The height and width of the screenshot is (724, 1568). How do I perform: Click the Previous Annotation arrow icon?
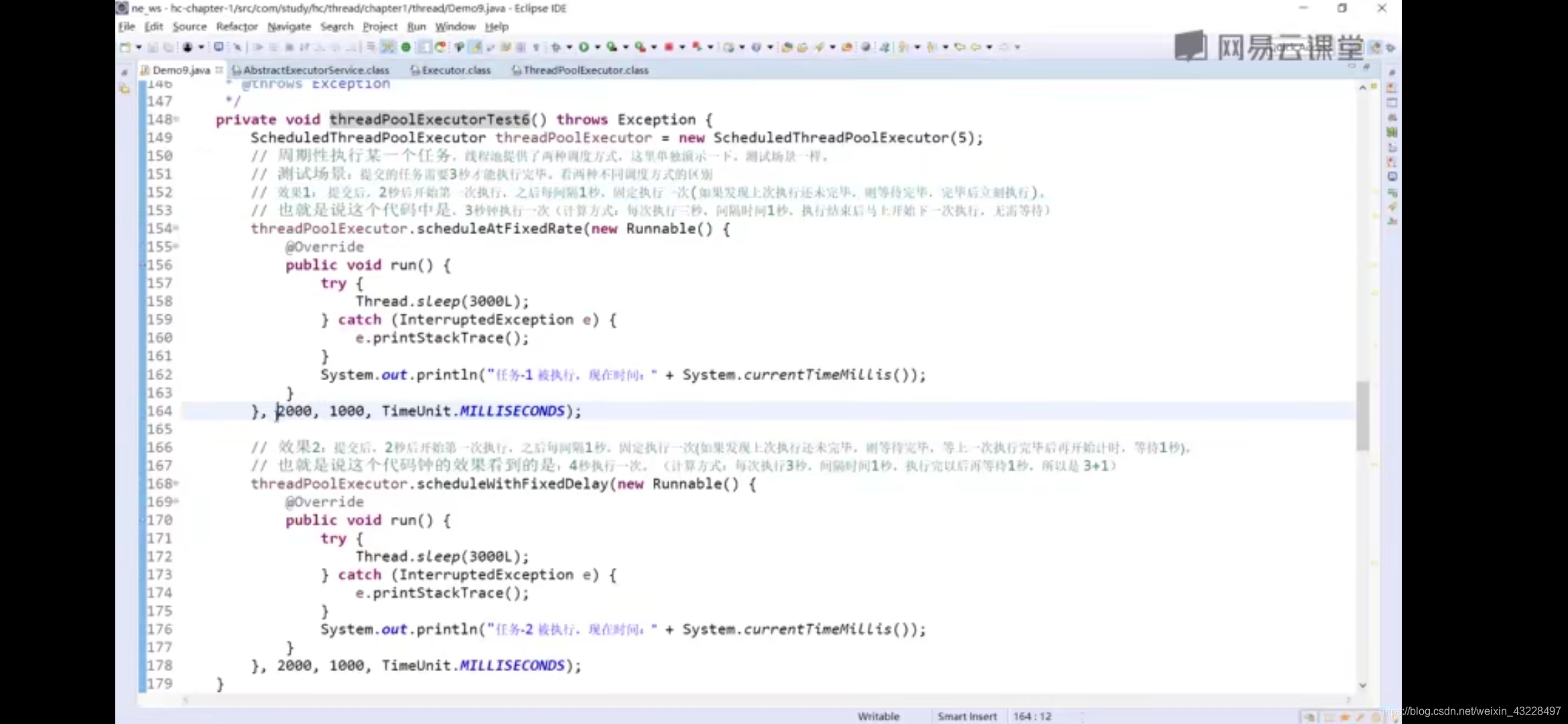931,47
